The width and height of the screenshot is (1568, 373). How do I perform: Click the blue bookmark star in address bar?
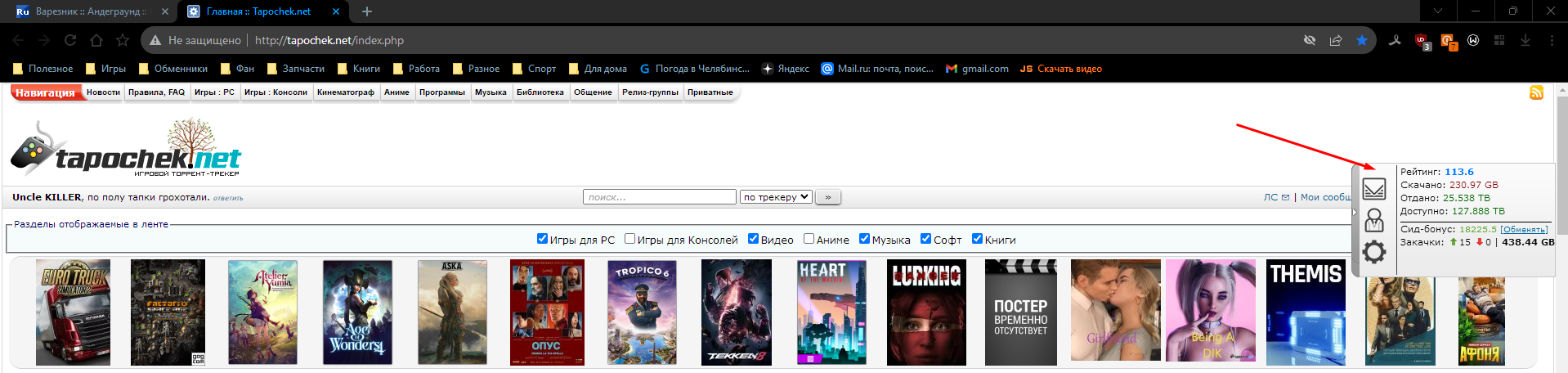coord(1361,40)
